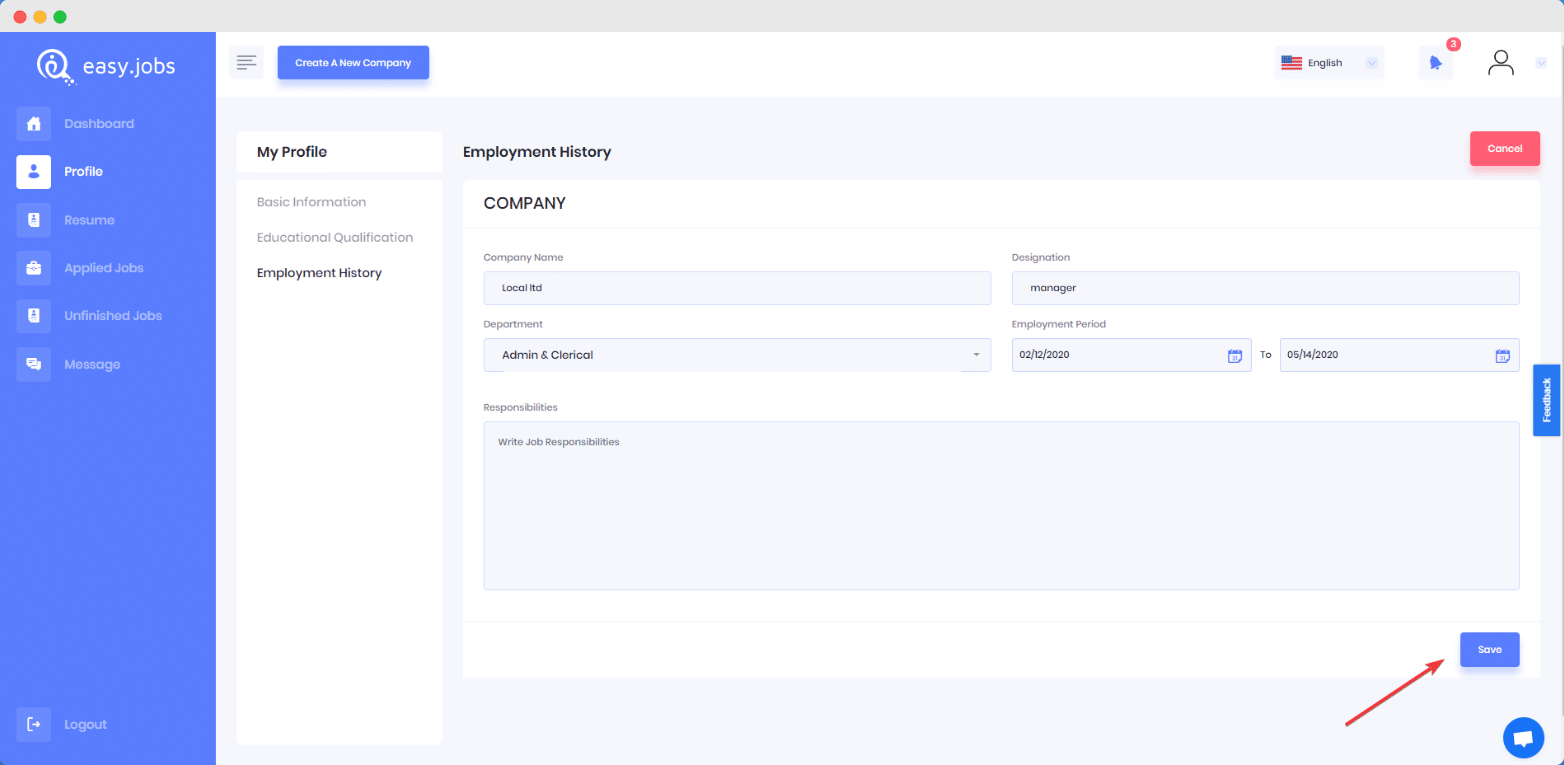
Task: Open the Educational Qualification tab
Action: point(335,238)
